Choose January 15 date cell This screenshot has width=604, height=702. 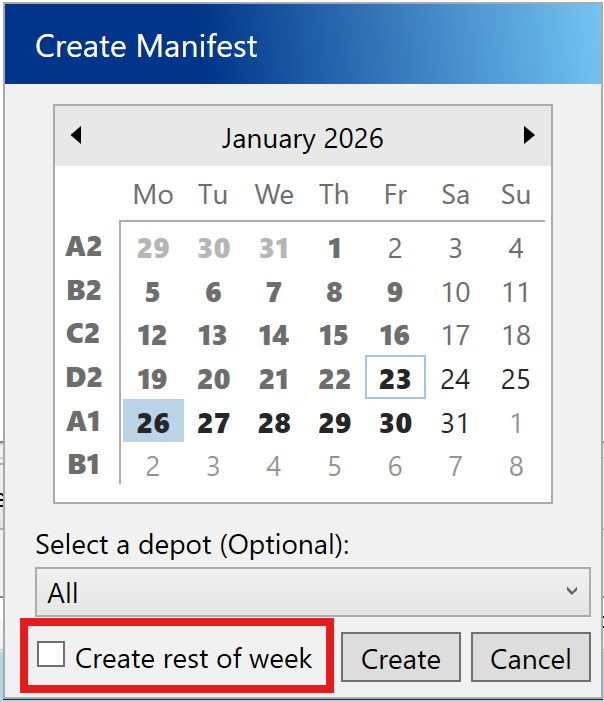334,335
